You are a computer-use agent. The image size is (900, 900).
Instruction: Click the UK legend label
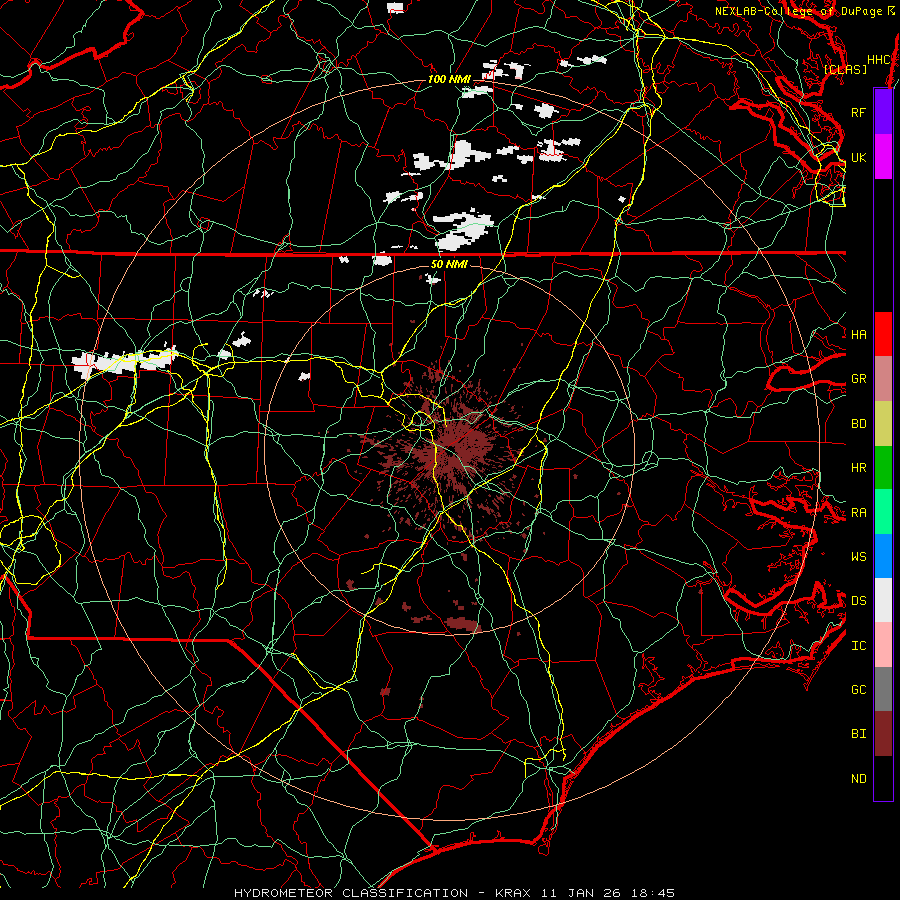coord(858,157)
